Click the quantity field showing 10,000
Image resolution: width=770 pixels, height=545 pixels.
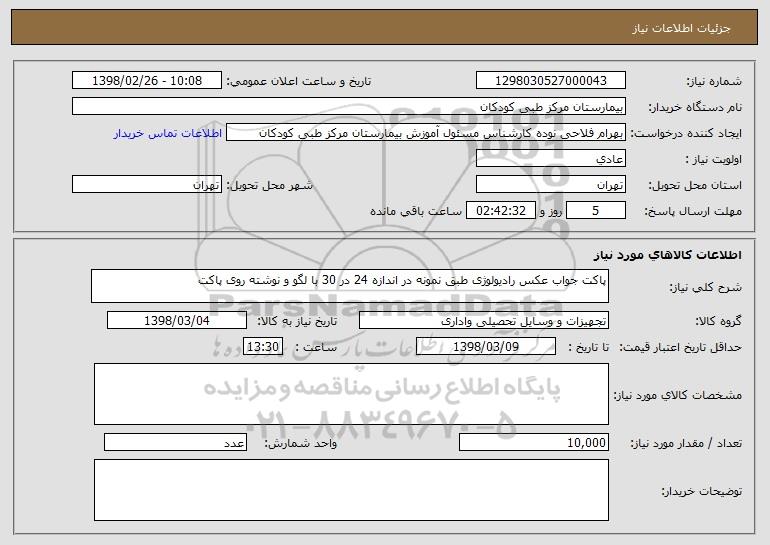click(x=534, y=442)
